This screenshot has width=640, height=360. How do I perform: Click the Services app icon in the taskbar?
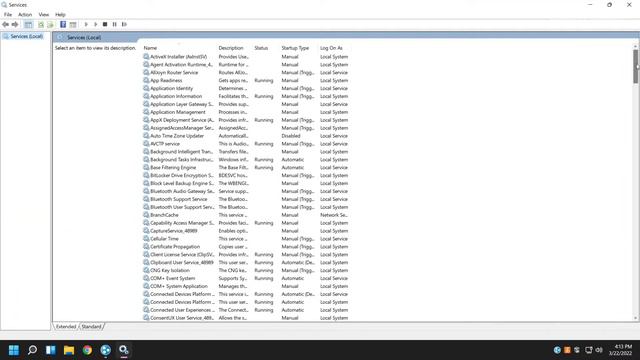[x=124, y=350]
